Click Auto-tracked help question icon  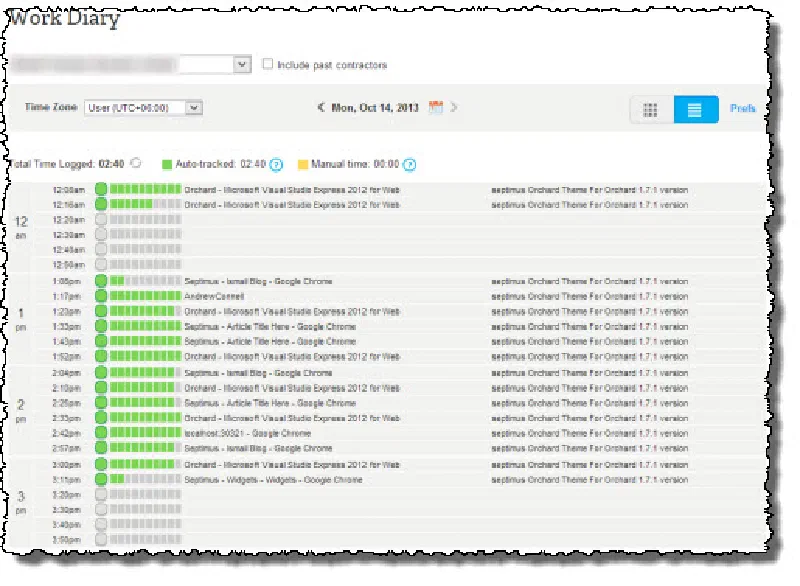pos(276,164)
